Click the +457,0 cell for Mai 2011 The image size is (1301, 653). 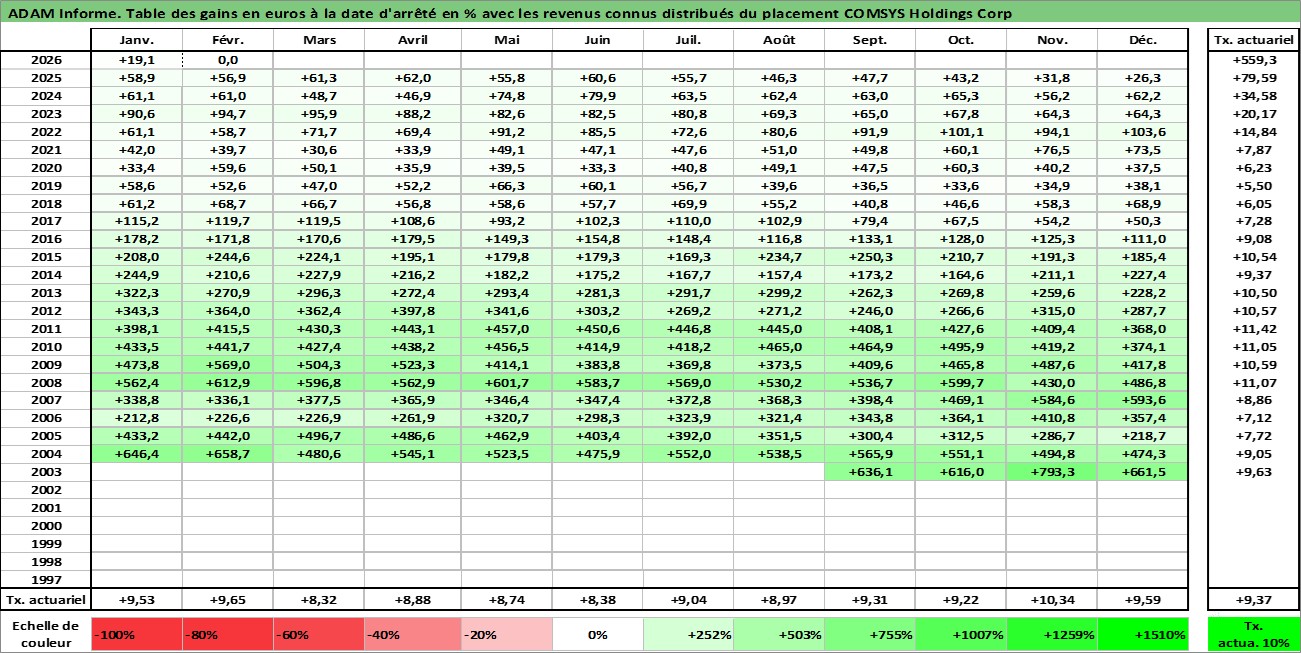point(506,329)
